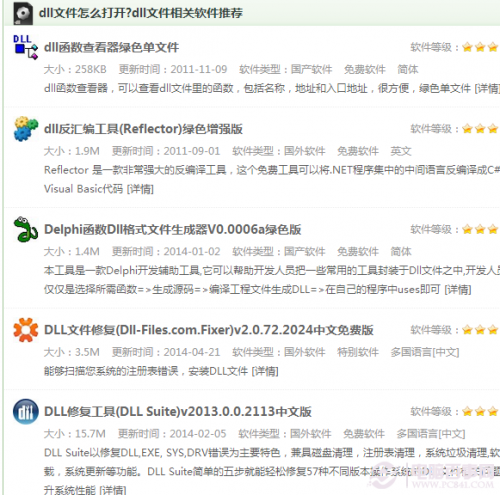The height and width of the screenshot is (495, 500).
Task: Click the Reflector gears icon
Action: pyautogui.click(x=26, y=129)
